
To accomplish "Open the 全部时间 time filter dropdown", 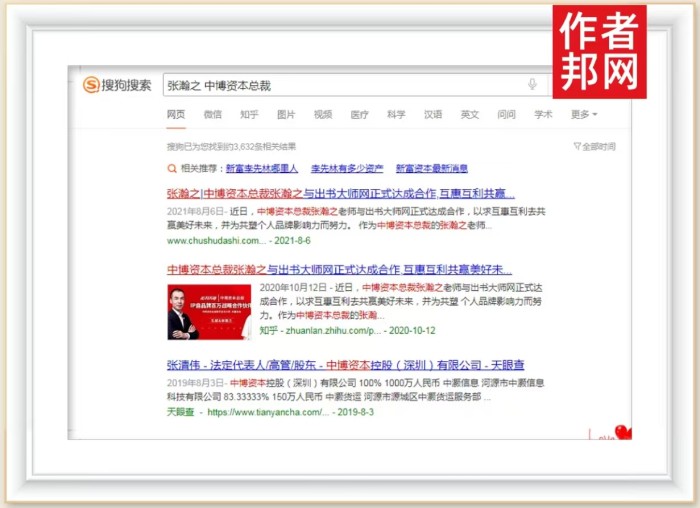I will click(598, 147).
